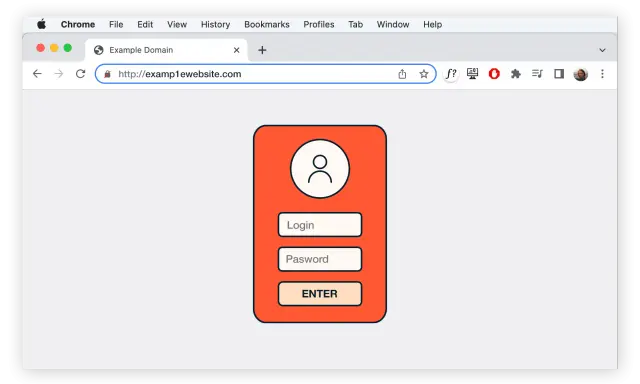Viewport: 640px width, 384px height.
Task: Open the Tab menu
Action: (355, 24)
